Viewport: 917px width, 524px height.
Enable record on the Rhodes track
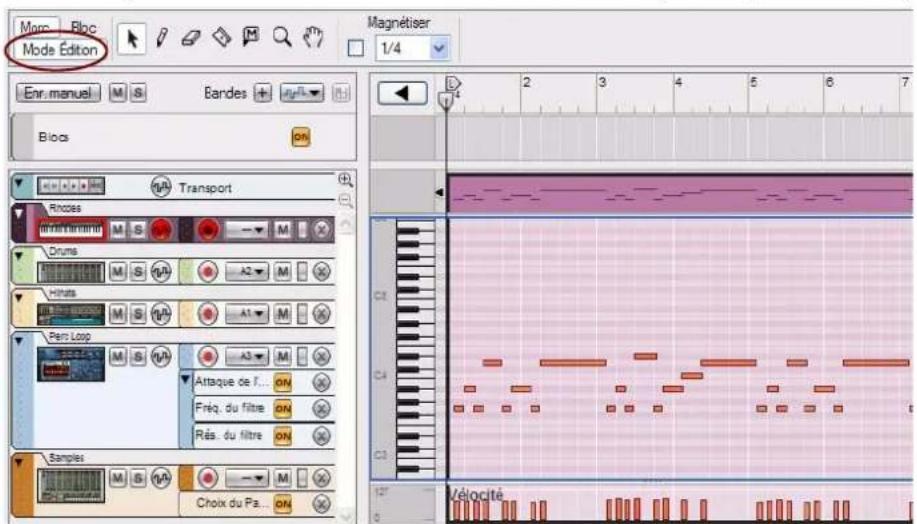coord(160,230)
